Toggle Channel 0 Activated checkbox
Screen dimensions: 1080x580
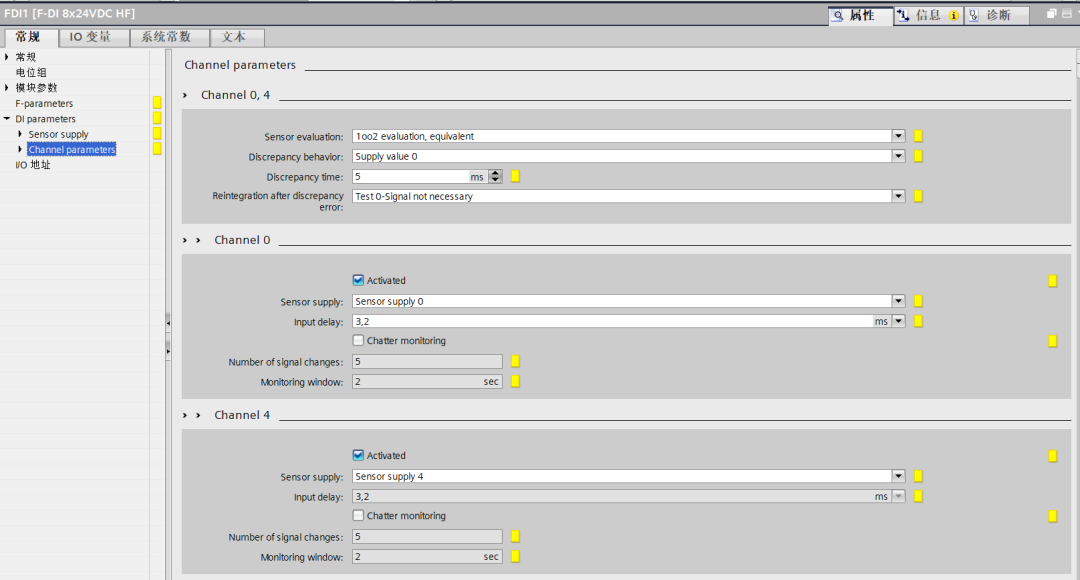(x=358, y=280)
